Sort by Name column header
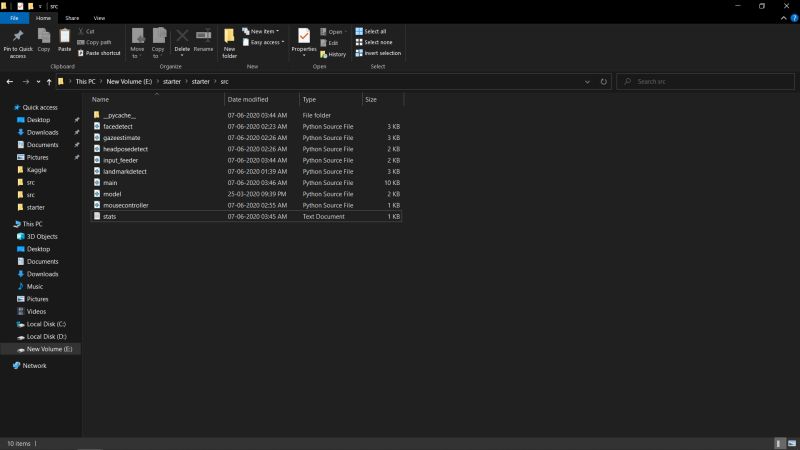This screenshot has width=800, height=450. point(157,99)
